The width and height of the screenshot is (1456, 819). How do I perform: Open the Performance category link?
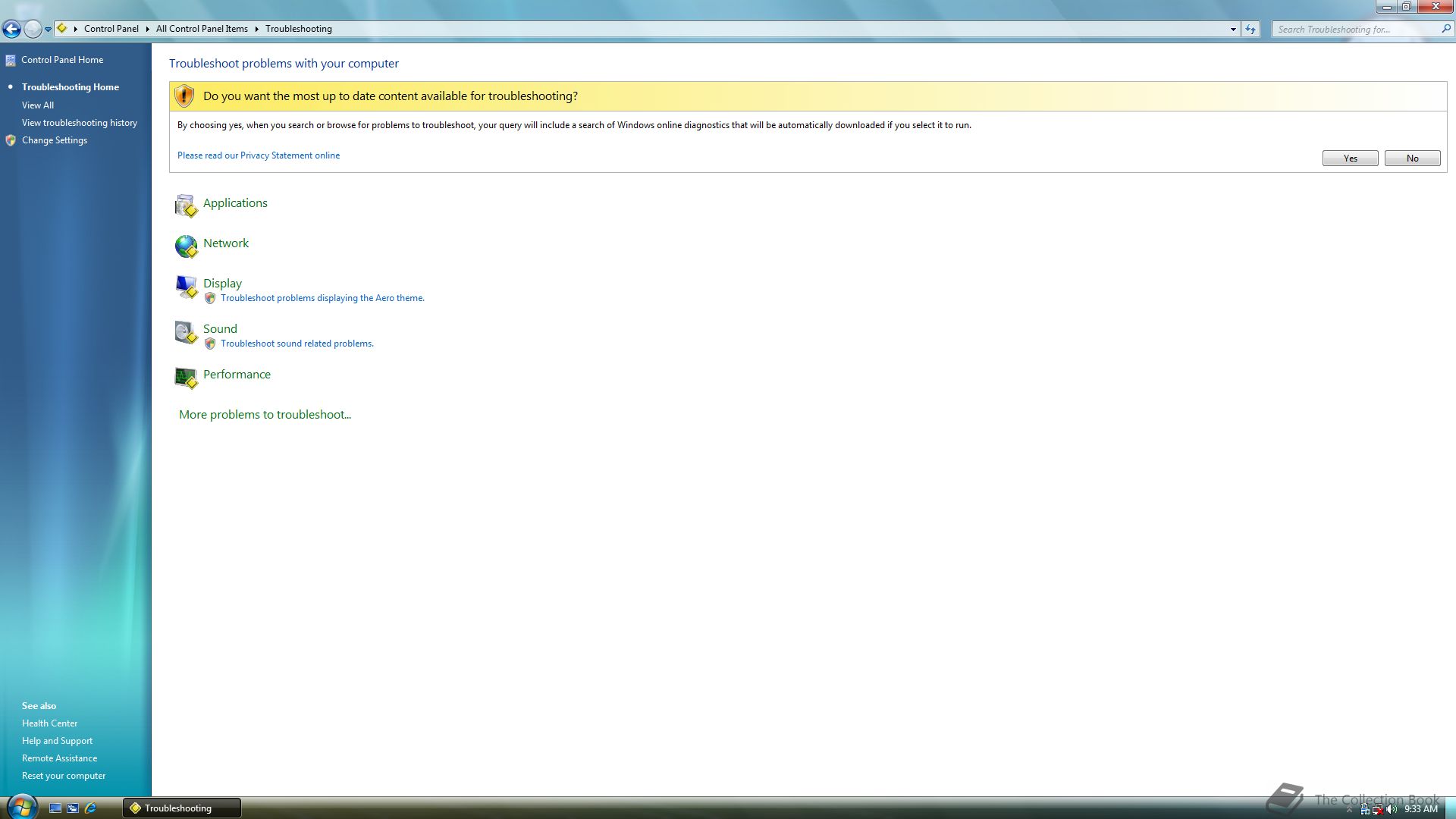tap(237, 375)
